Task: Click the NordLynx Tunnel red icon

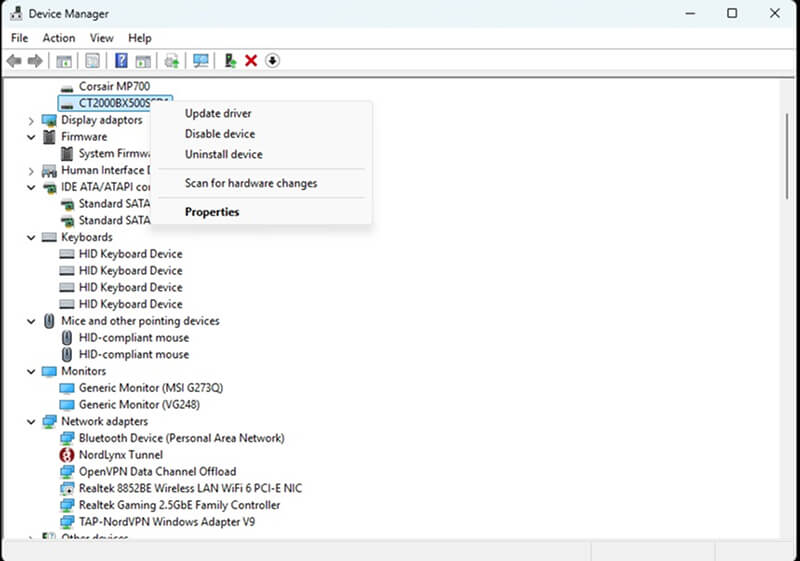Action: coord(67,455)
